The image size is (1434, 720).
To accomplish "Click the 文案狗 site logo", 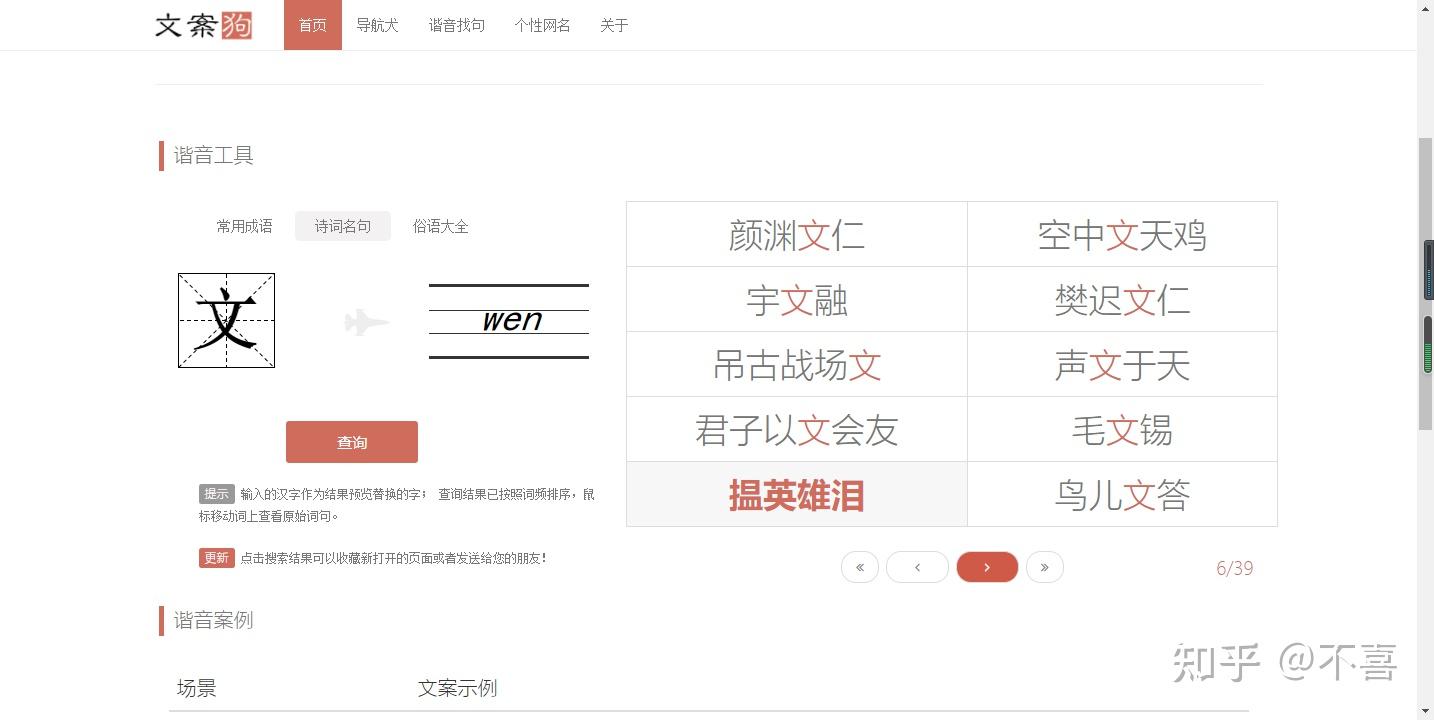I will click(x=204, y=25).
